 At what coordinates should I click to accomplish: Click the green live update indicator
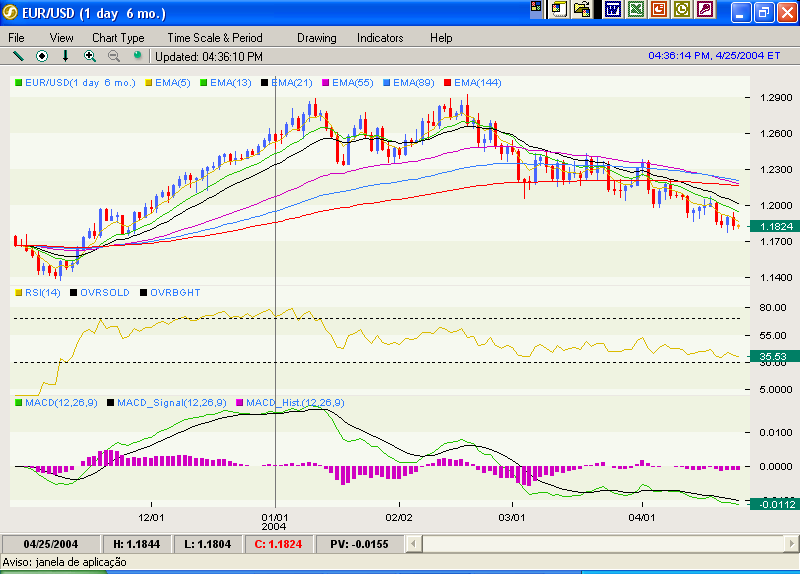coord(137,56)
